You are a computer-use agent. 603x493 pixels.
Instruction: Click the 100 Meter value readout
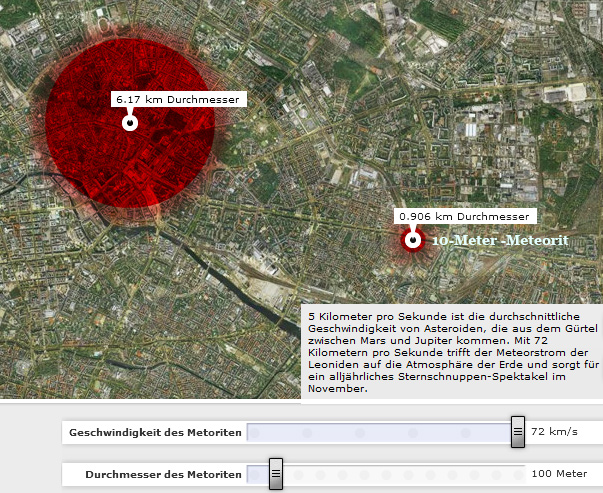pyautogui.click(x=558, y=473)
